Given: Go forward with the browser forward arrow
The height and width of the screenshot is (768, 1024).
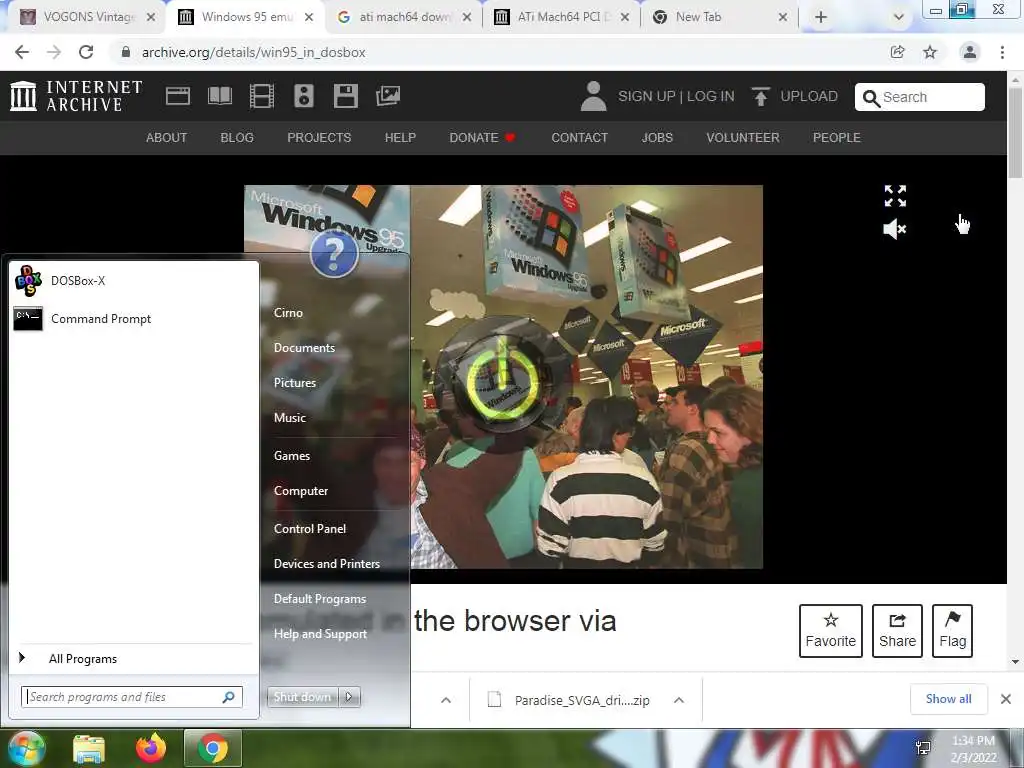Looking at the screenshot, I should pyautogui.click(x=54, y=52).
